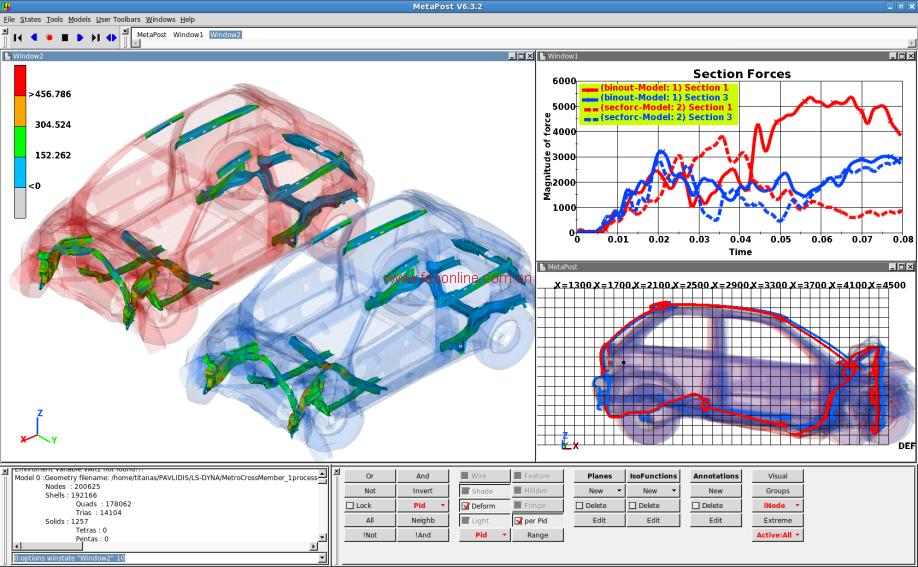This screenshot has height=567, width=918.
Task: Skip to the last animation state
Action: point(96,37)
